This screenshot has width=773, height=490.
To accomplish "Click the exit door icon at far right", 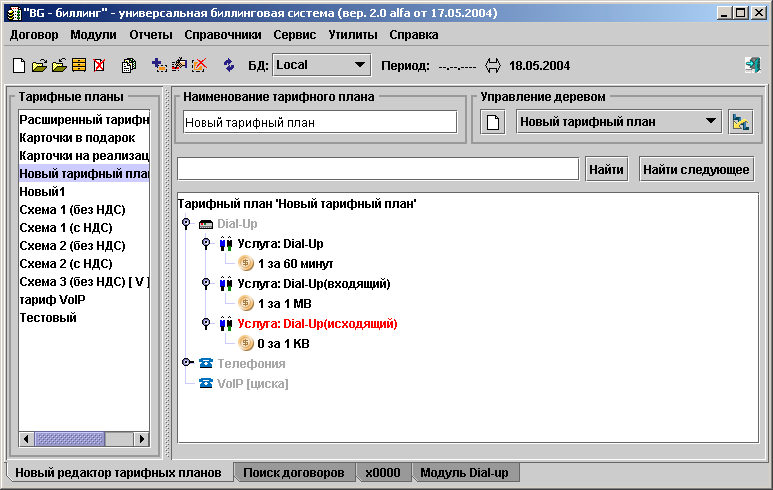I will tap(752, 66).
